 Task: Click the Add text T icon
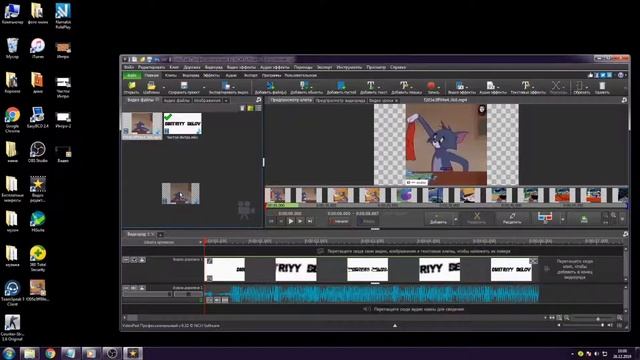click(x=371, y=85)
